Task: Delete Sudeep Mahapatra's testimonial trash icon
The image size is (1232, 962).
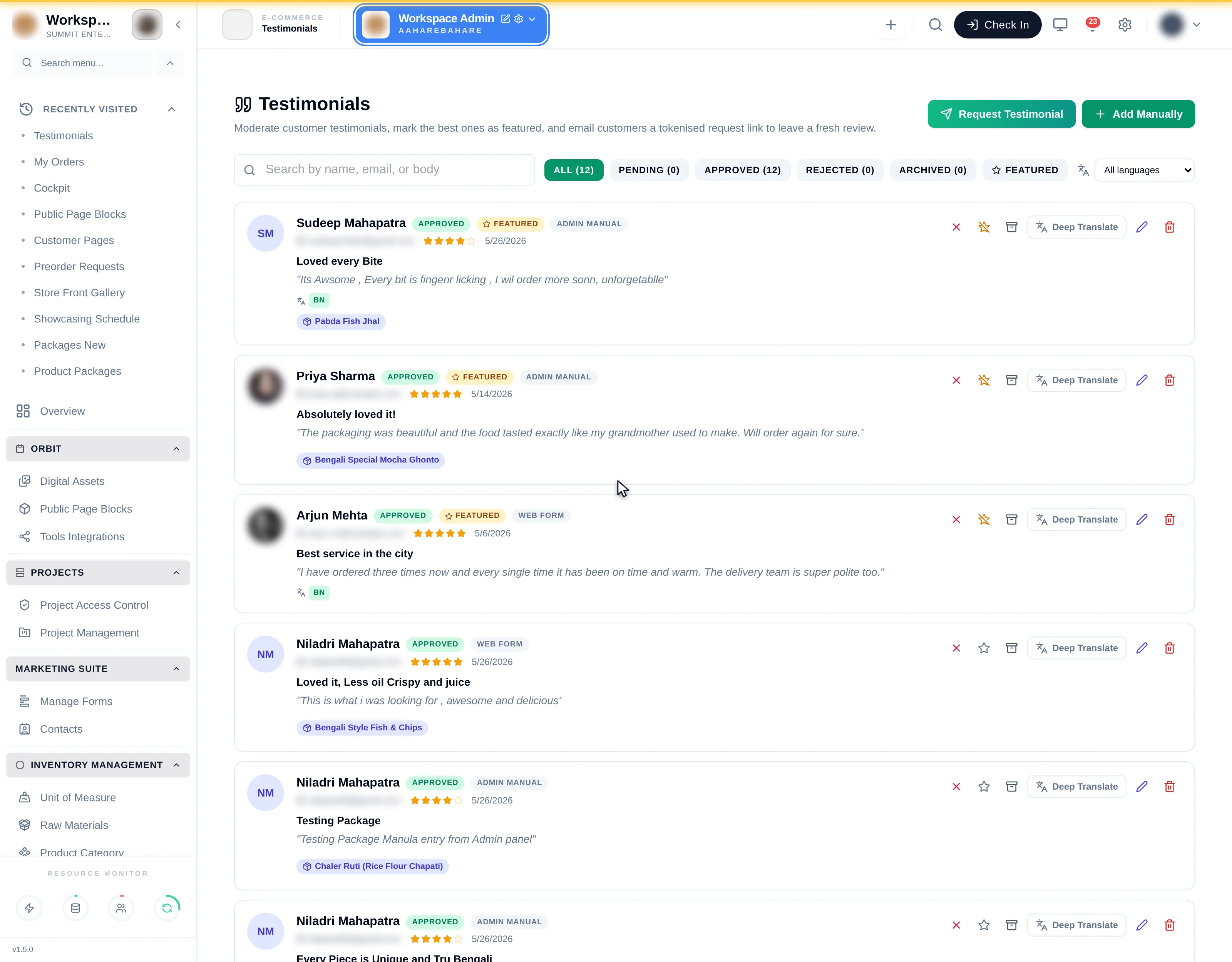Action: (1169, 227)
